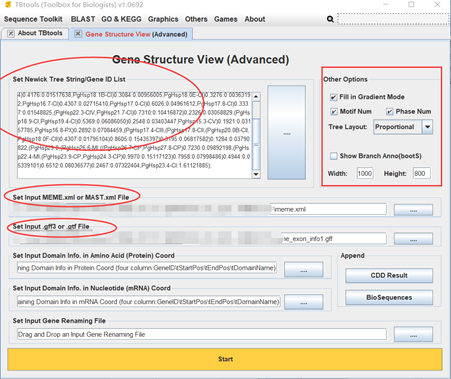Click the Newick tree string text area
The width and height of the screenshot is (451, 379).
(134, 135)
